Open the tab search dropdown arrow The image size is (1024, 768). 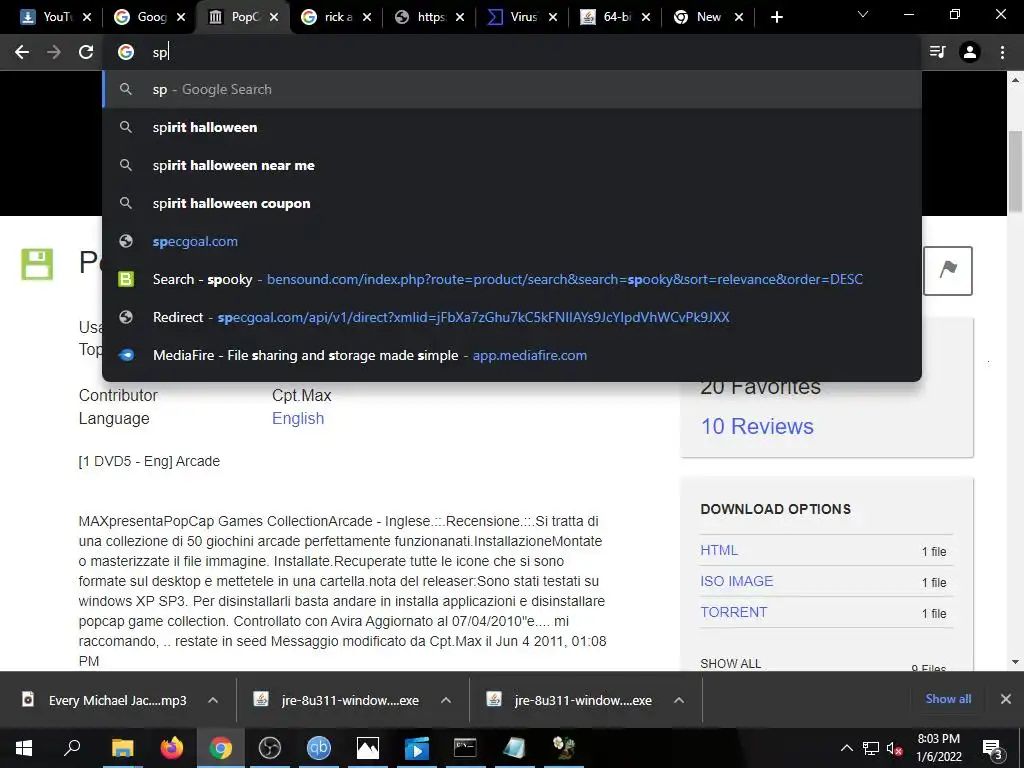tap(863, 14)
